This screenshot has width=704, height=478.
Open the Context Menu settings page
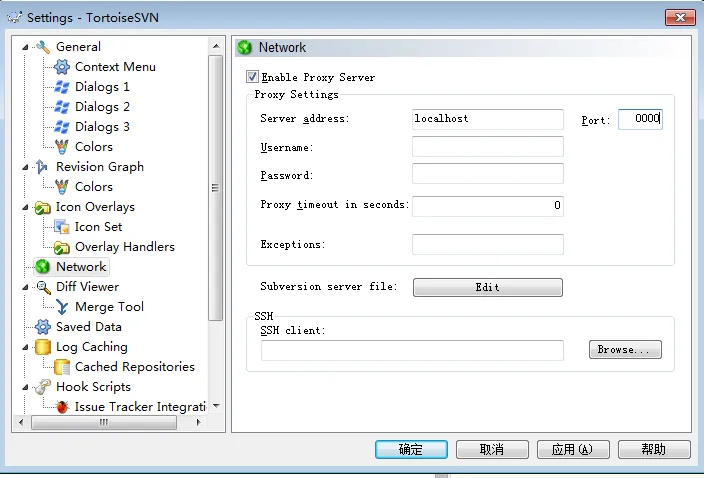click(x=115, y=67)
